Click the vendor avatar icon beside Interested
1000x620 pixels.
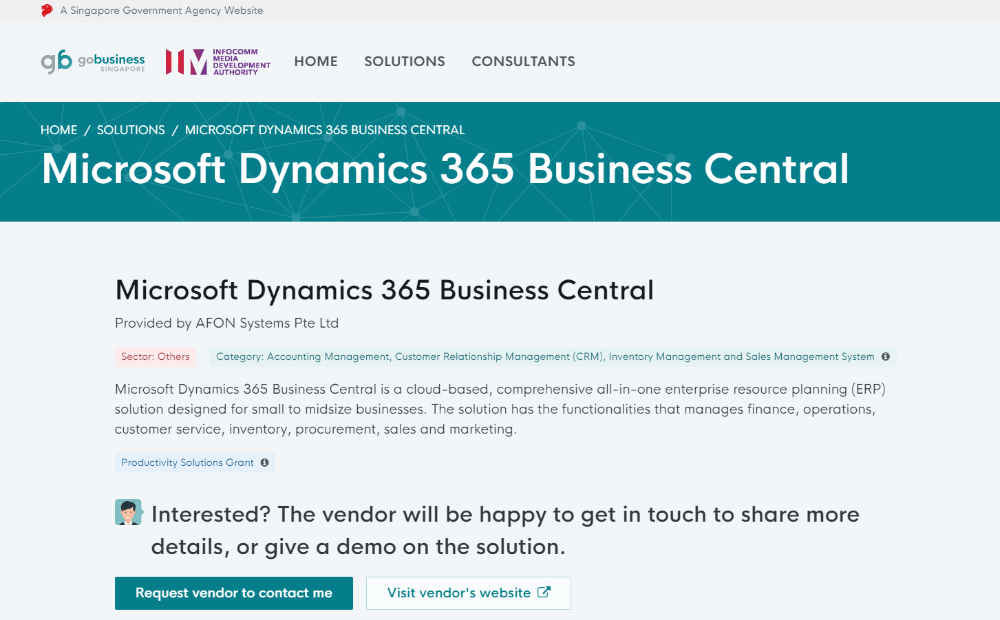coord(128,512)
